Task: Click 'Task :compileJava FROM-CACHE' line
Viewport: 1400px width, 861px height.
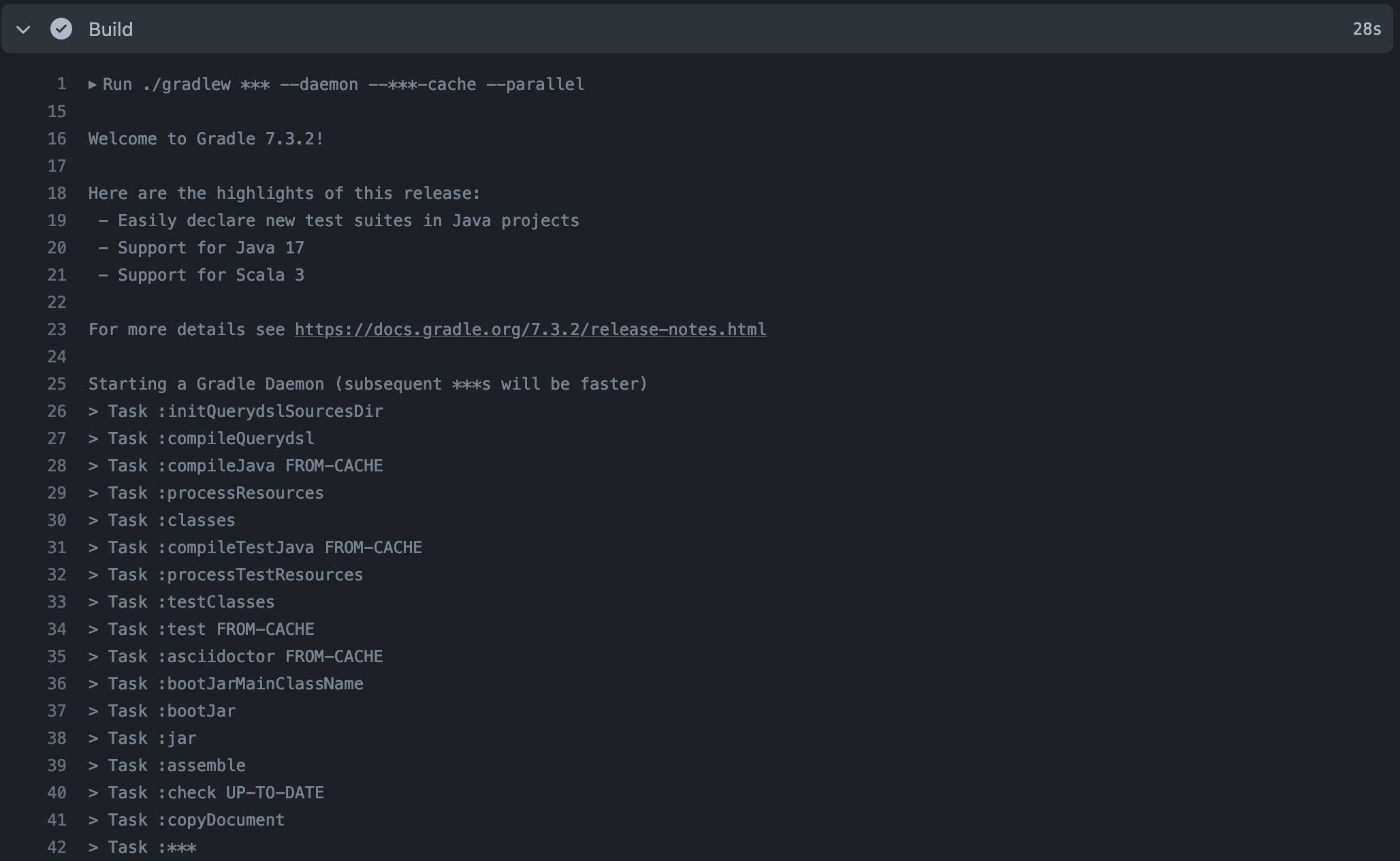Action: click(236, 466)
